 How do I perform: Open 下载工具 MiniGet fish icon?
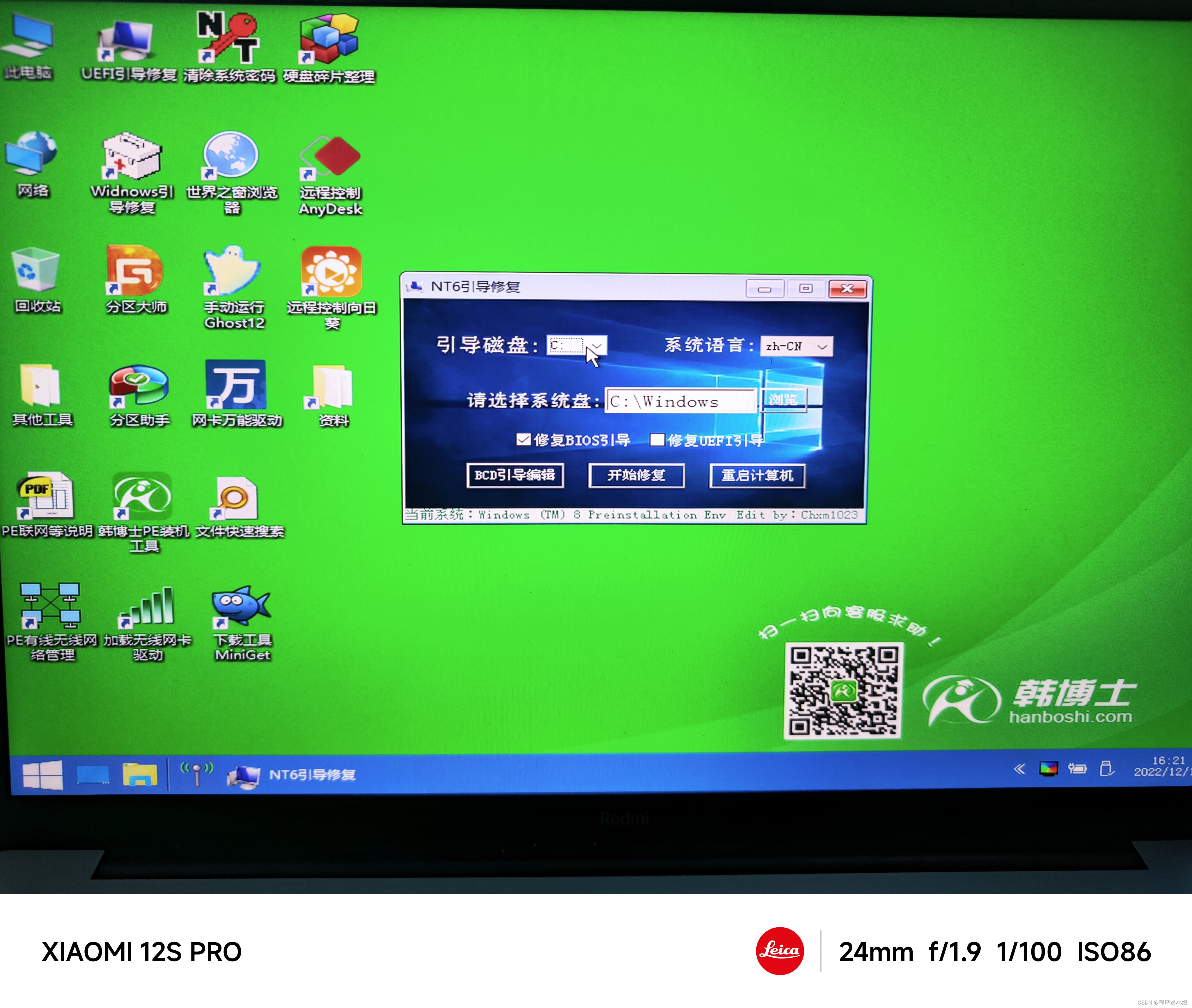tap(242, 607)
